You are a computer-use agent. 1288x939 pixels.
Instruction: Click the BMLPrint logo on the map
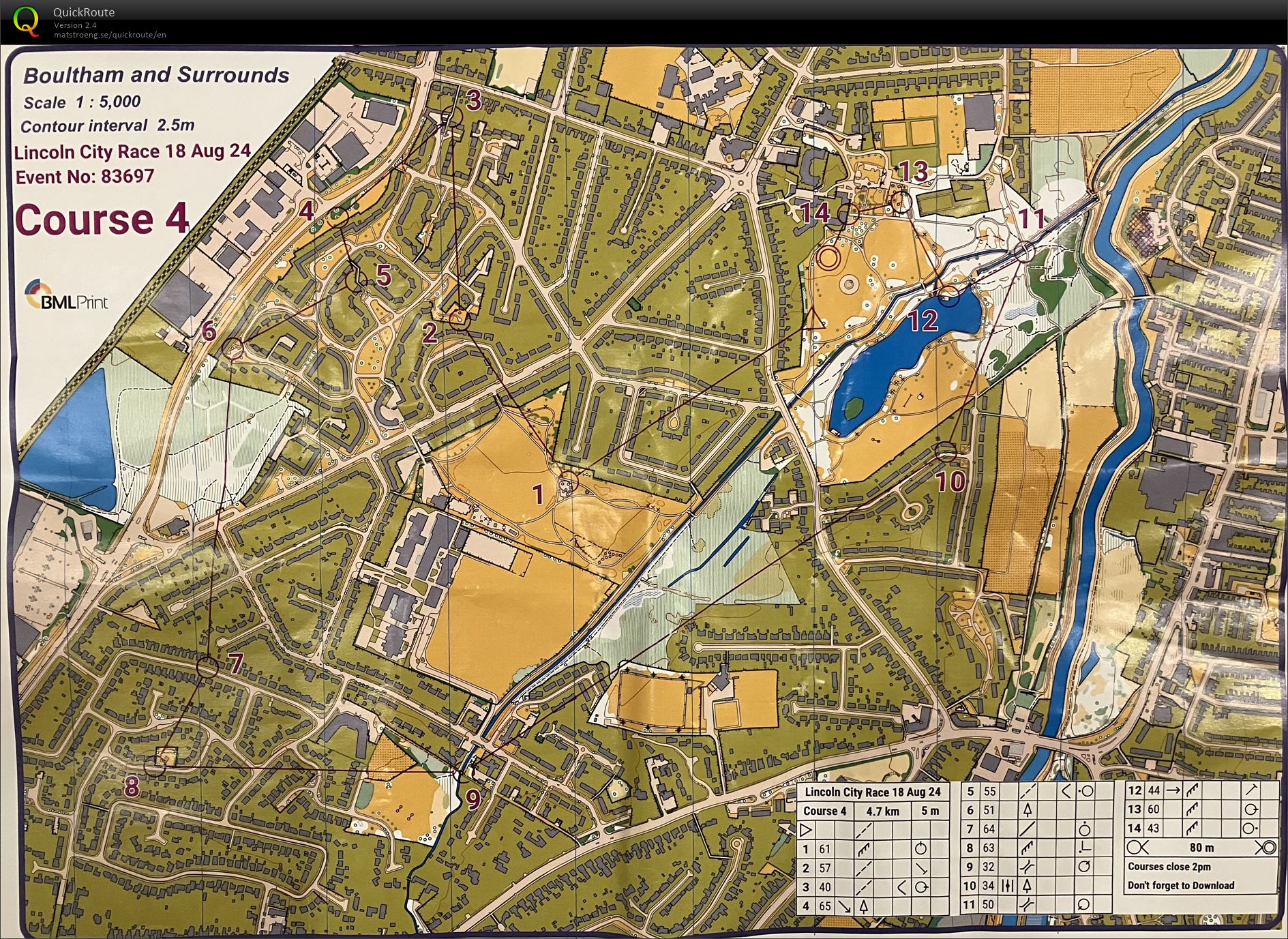66,295
